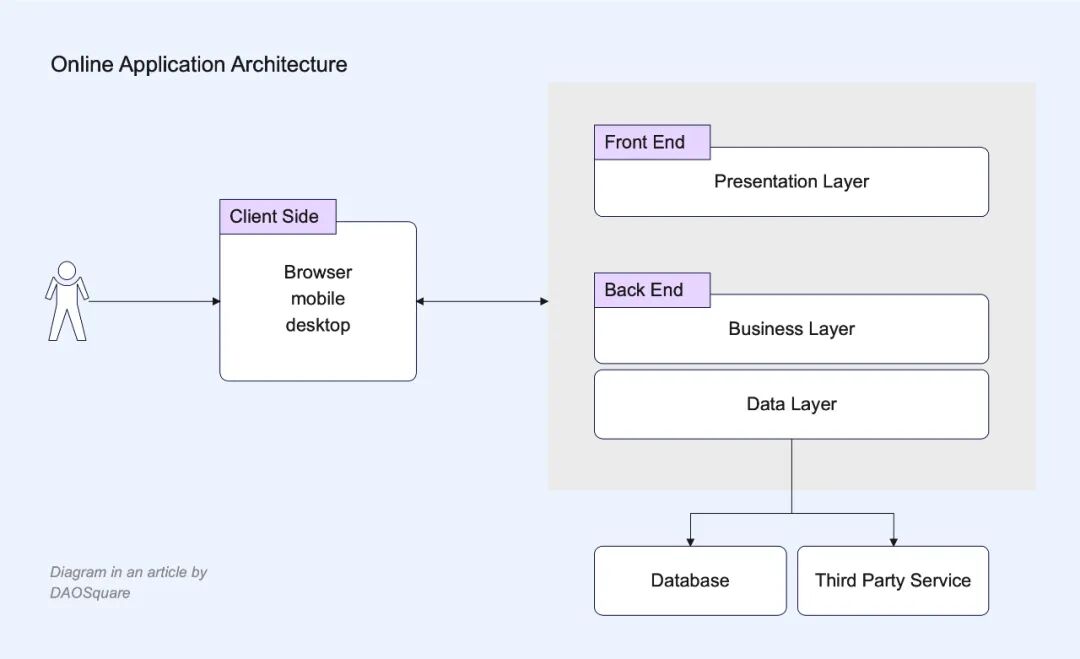The image size is (1080, 659).
Task: Click the word desktop in client box
Action: (x=318, y=325)
